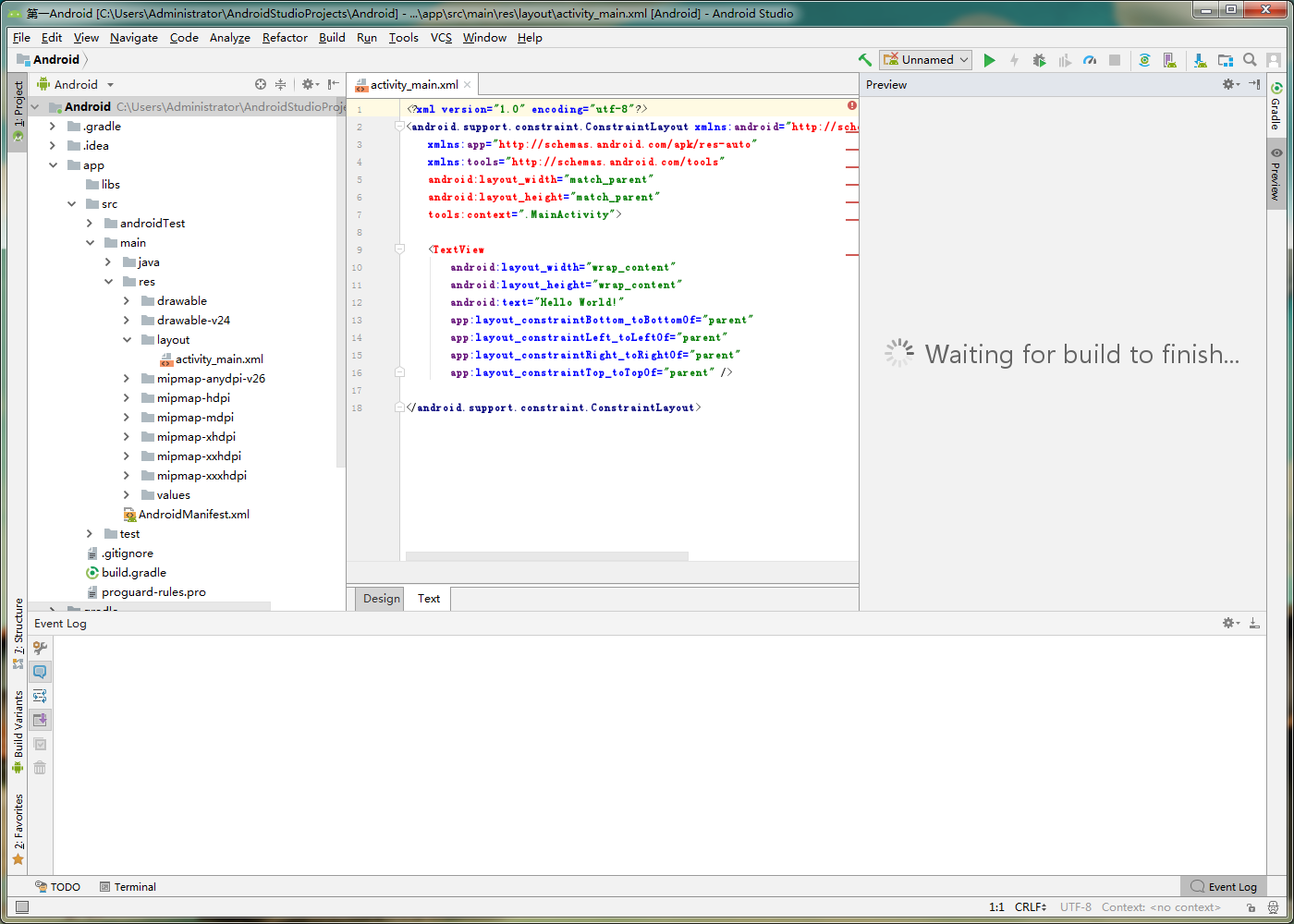Expand the androidTest folder
1294x924 pixels.
pos(90,224)
